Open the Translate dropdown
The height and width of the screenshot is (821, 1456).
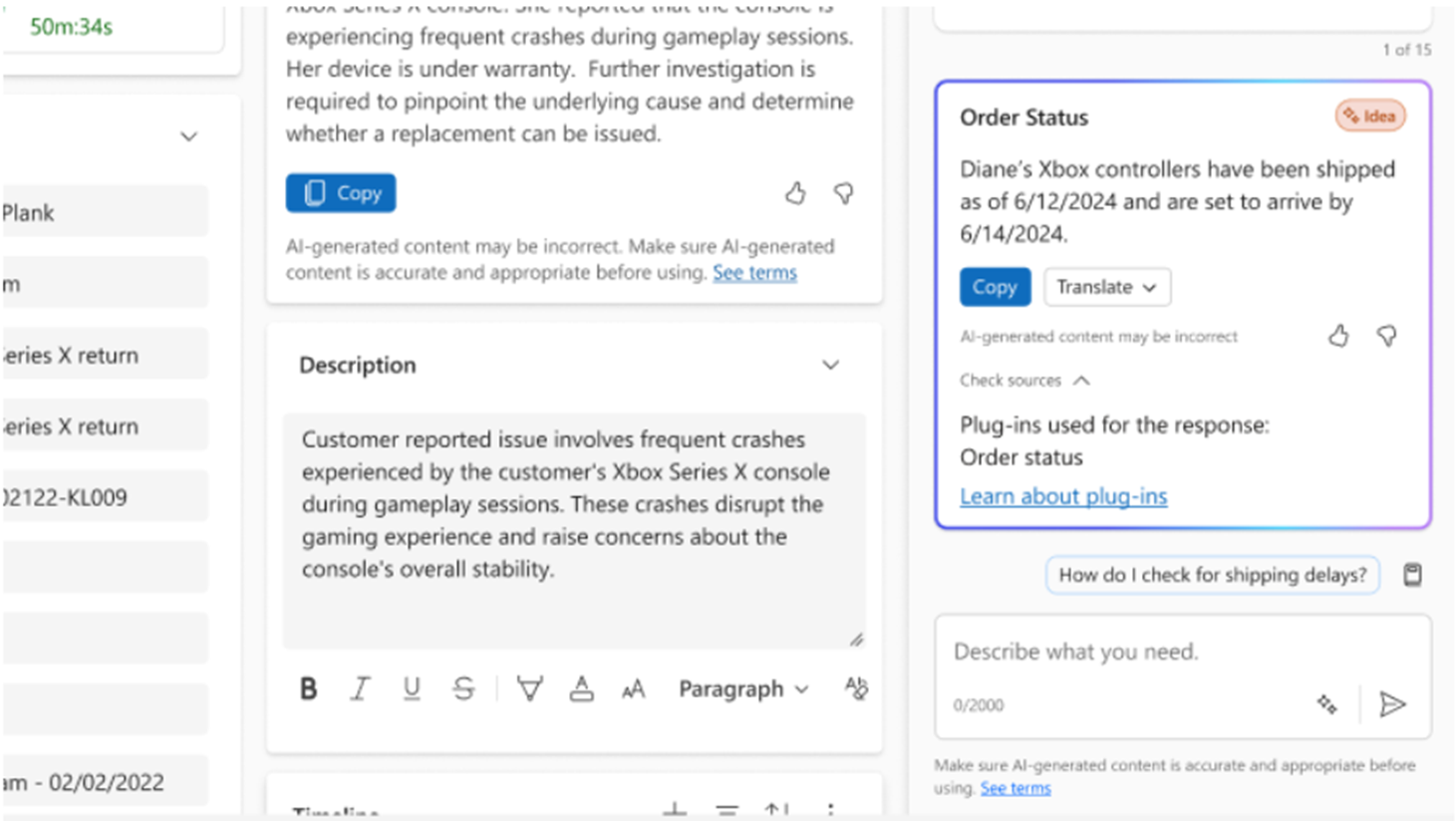(1106, 287)
